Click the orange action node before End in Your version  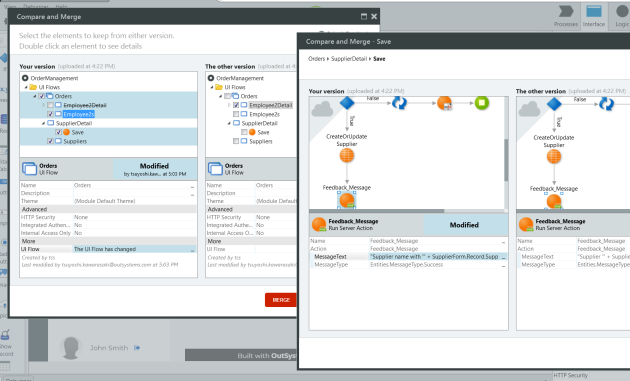coord(444,103)
